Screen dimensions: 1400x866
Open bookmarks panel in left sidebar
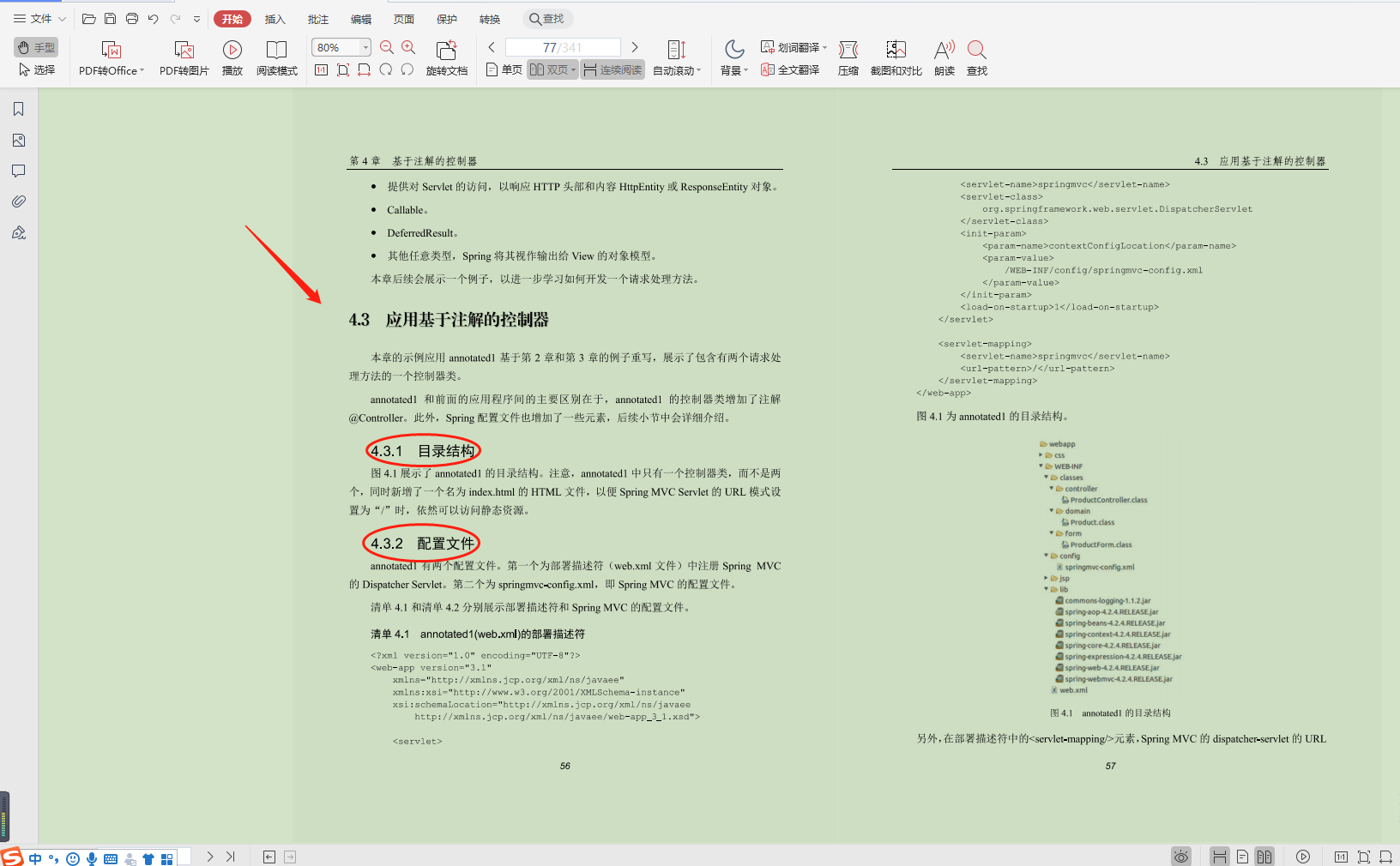(x=19, y=109)
